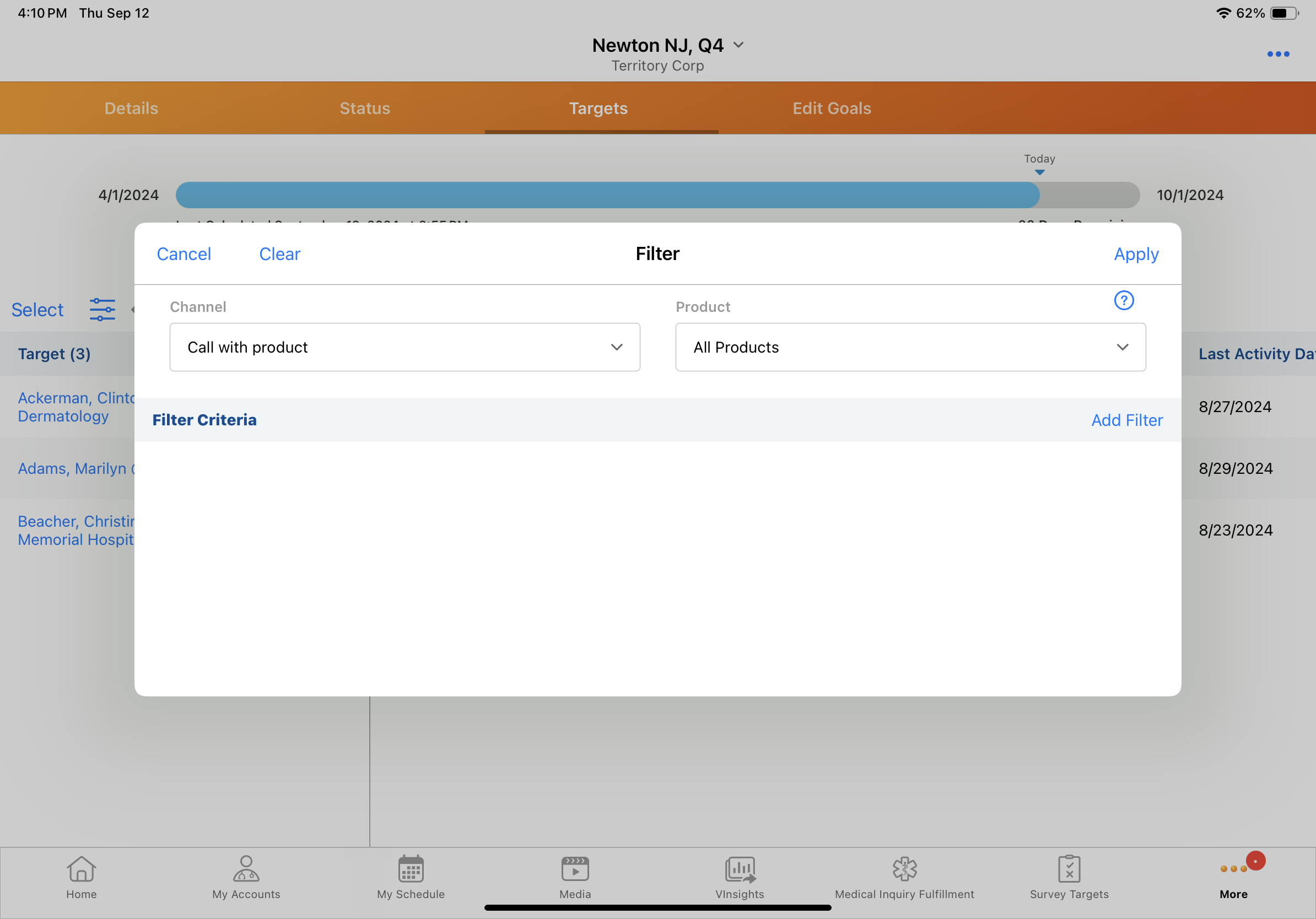Viewport: 1316px width, 919px height.
Task: Expand the Channel dropdown
Action: [404, 347]
